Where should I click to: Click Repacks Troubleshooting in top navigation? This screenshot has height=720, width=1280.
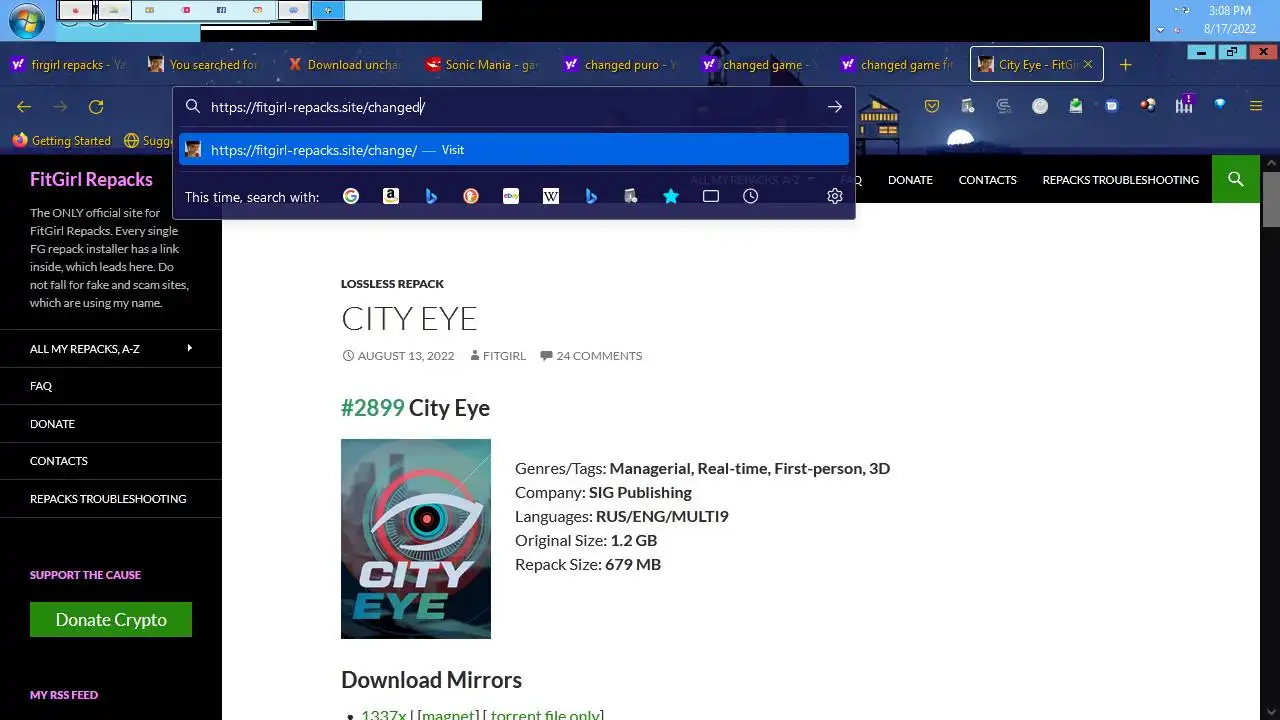[x=1120, y=180]
